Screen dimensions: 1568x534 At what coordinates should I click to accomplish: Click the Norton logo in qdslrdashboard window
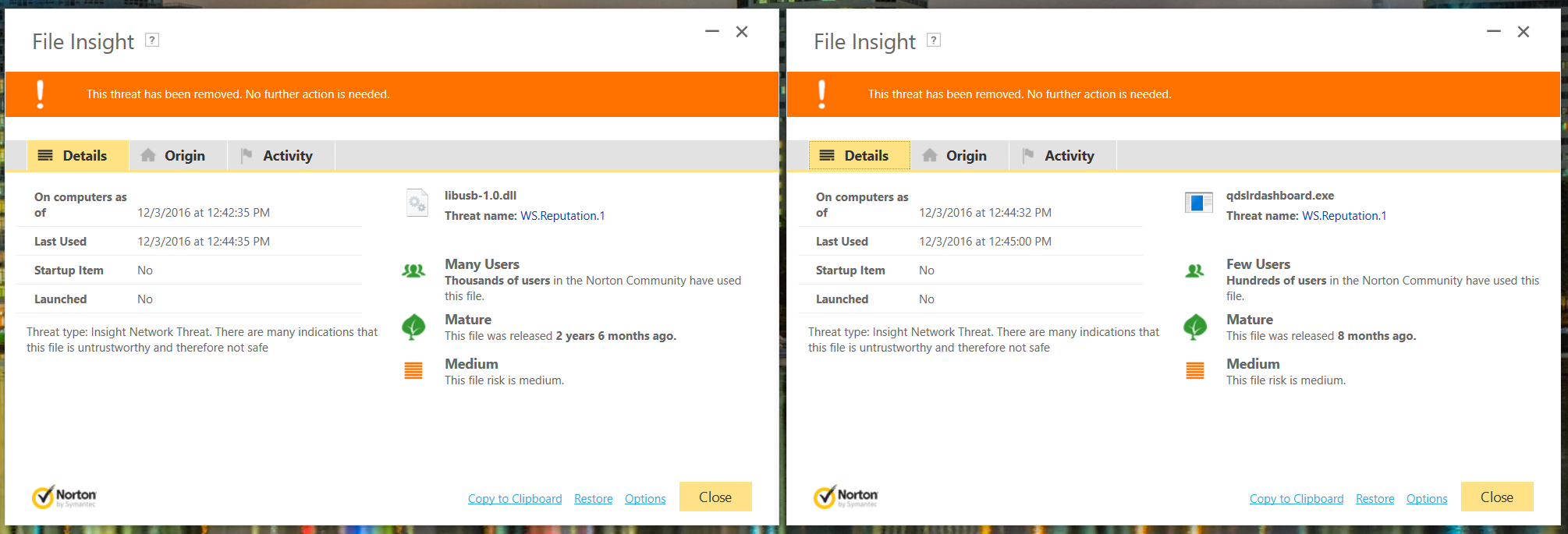click(x=846, y=497)
